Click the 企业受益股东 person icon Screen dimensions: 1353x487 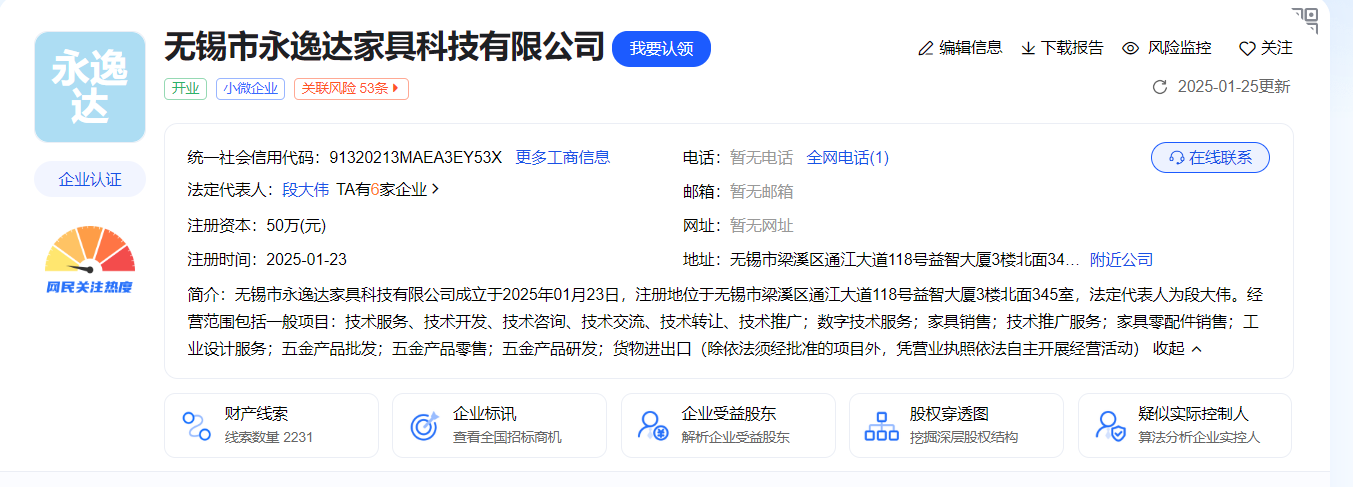[654, 426]
